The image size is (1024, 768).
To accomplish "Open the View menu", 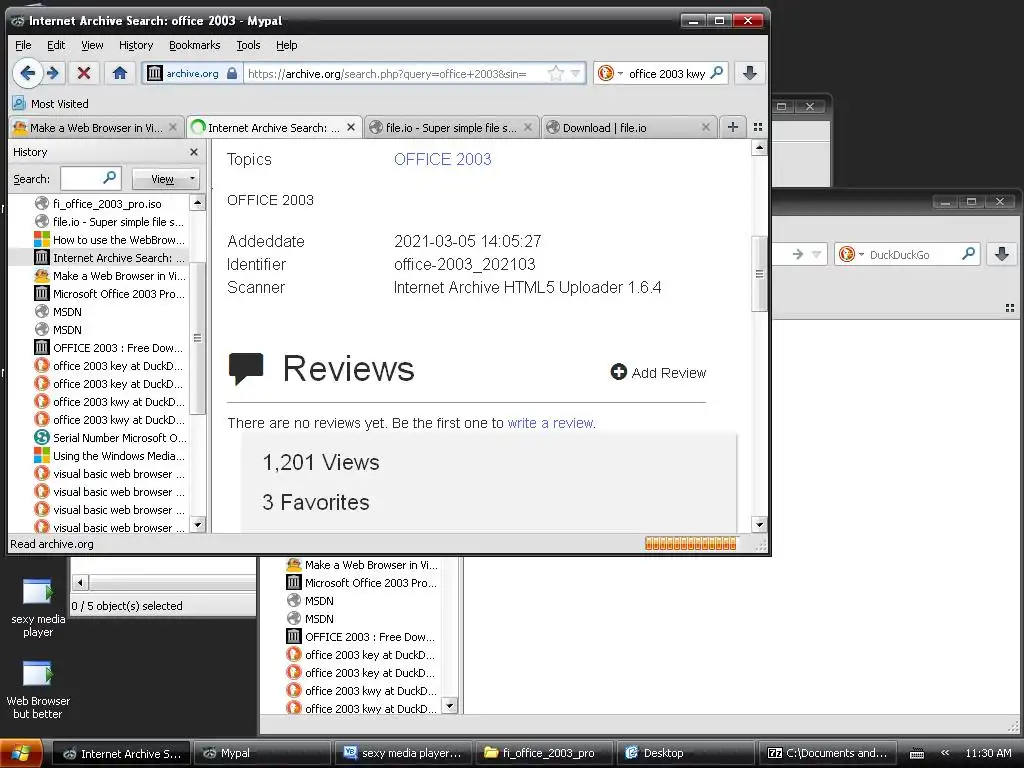I will [92, 45].
